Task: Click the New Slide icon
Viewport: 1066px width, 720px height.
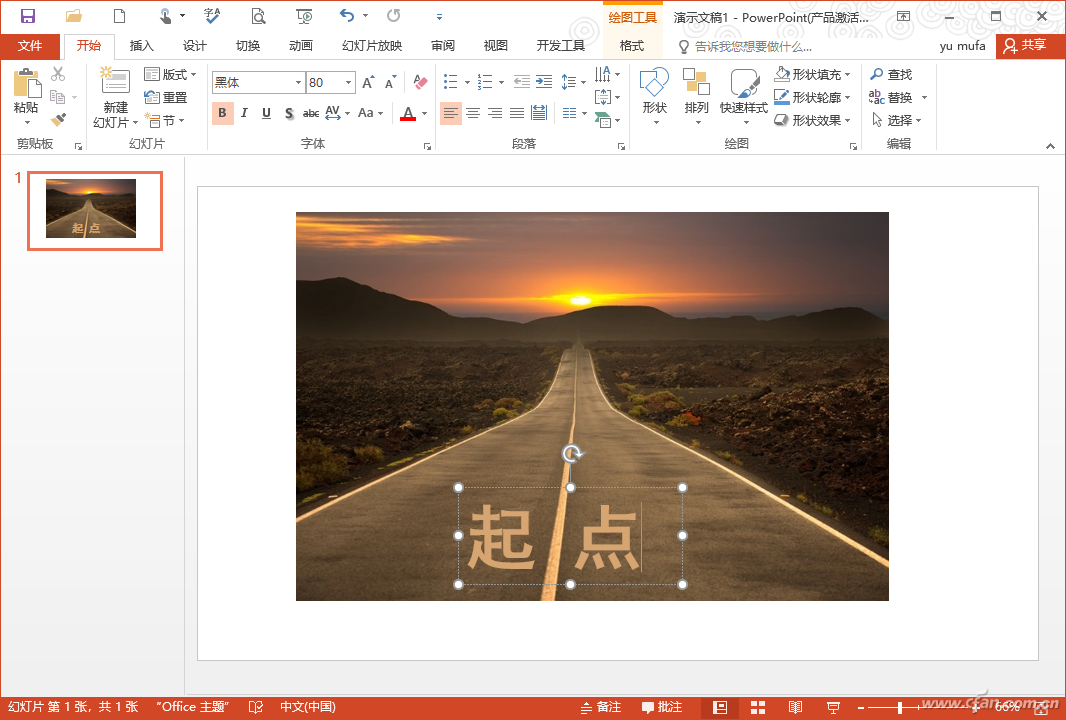Action: tap(115, 82)
